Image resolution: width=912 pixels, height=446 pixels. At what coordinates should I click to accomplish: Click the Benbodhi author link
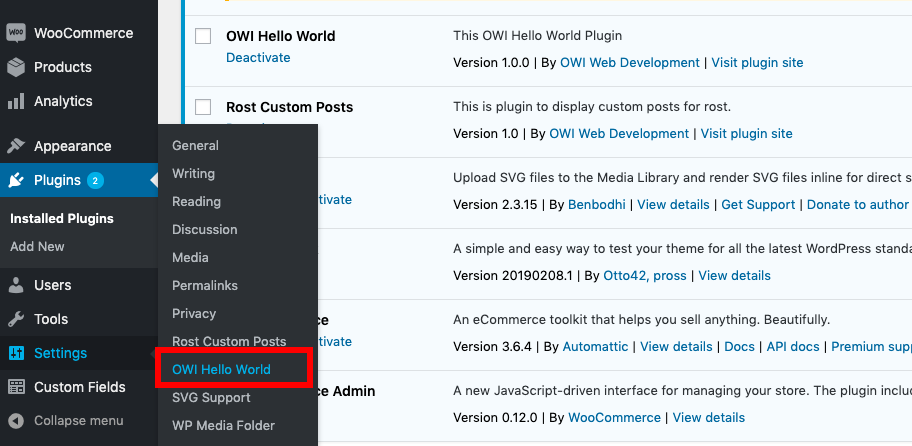[597, 205]
